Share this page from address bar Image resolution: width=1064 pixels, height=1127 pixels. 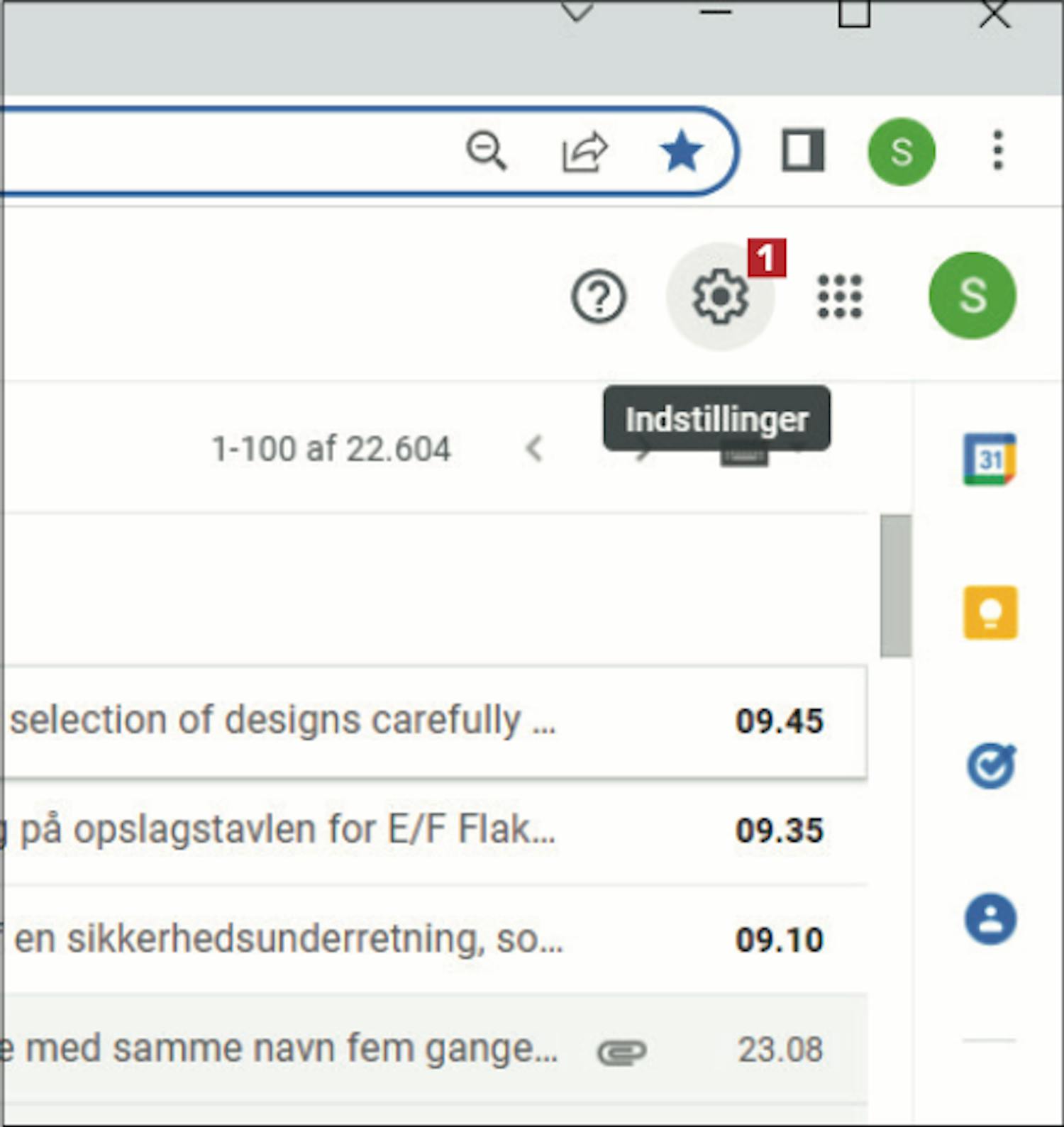click(x=584, y=152)
